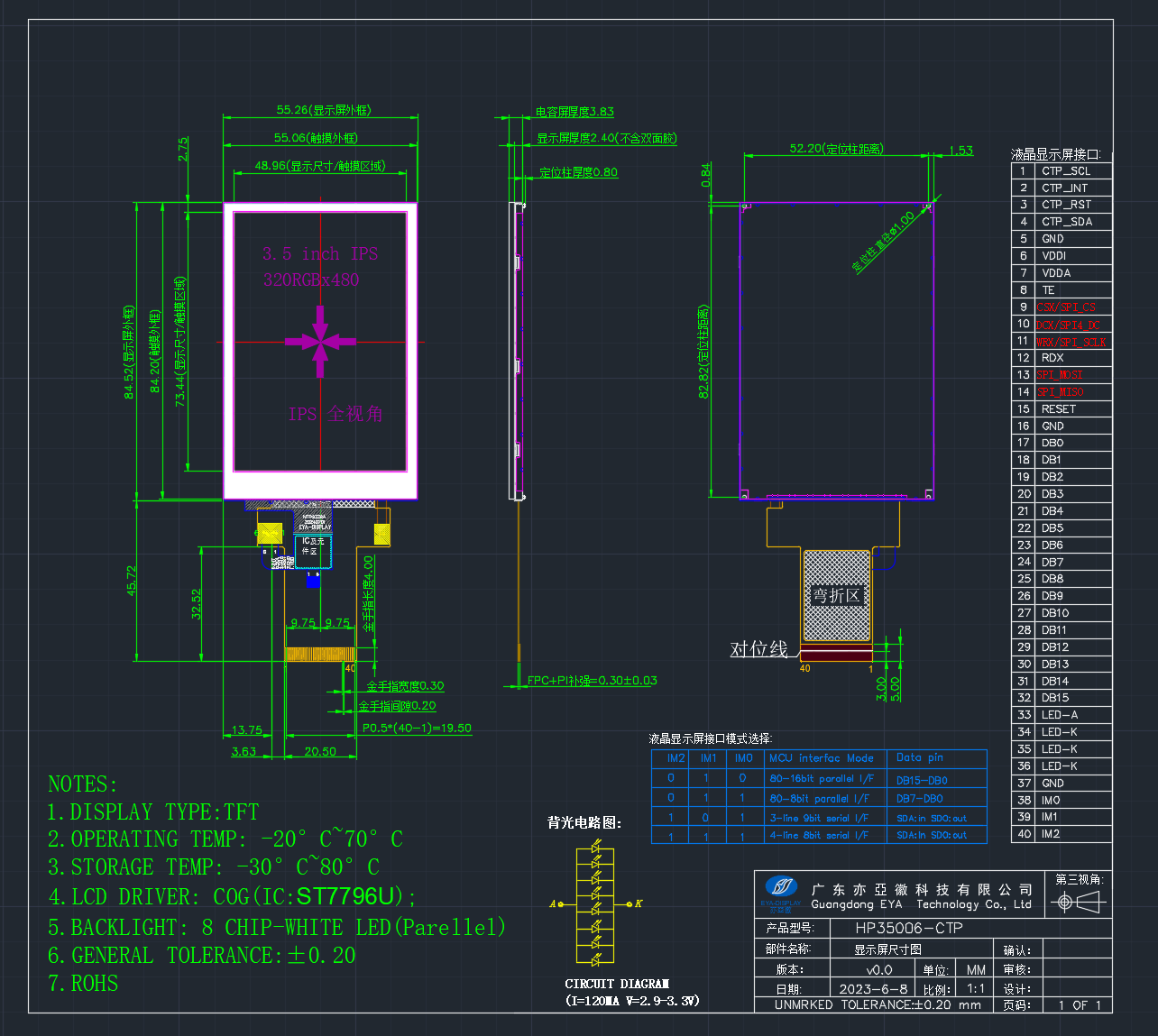The height and width of the screenshot is (1036, 1158).
Task: Select the CTP_SCL pin 1 label
Action: [1066, 170]
